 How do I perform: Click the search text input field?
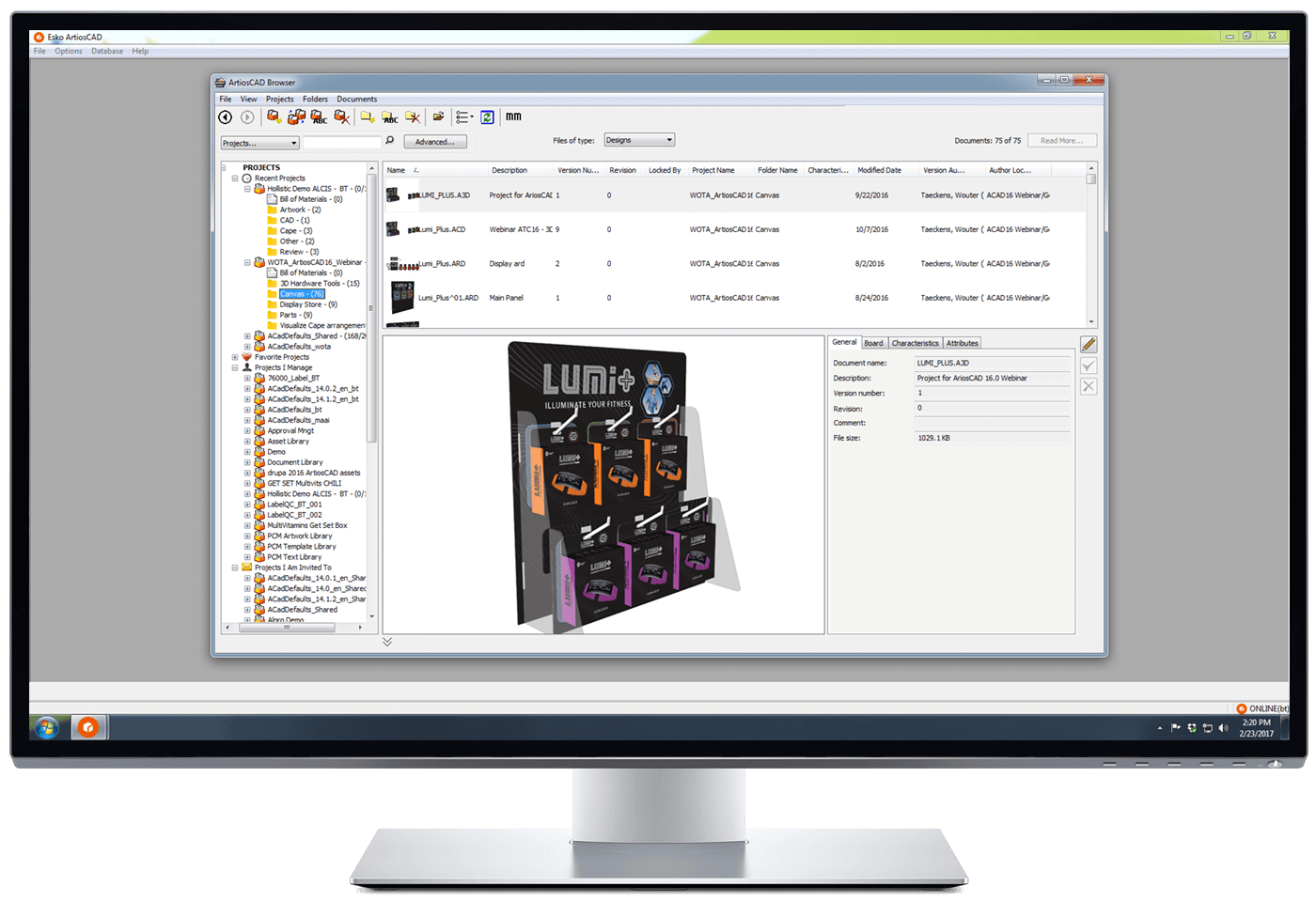point(342,144)
